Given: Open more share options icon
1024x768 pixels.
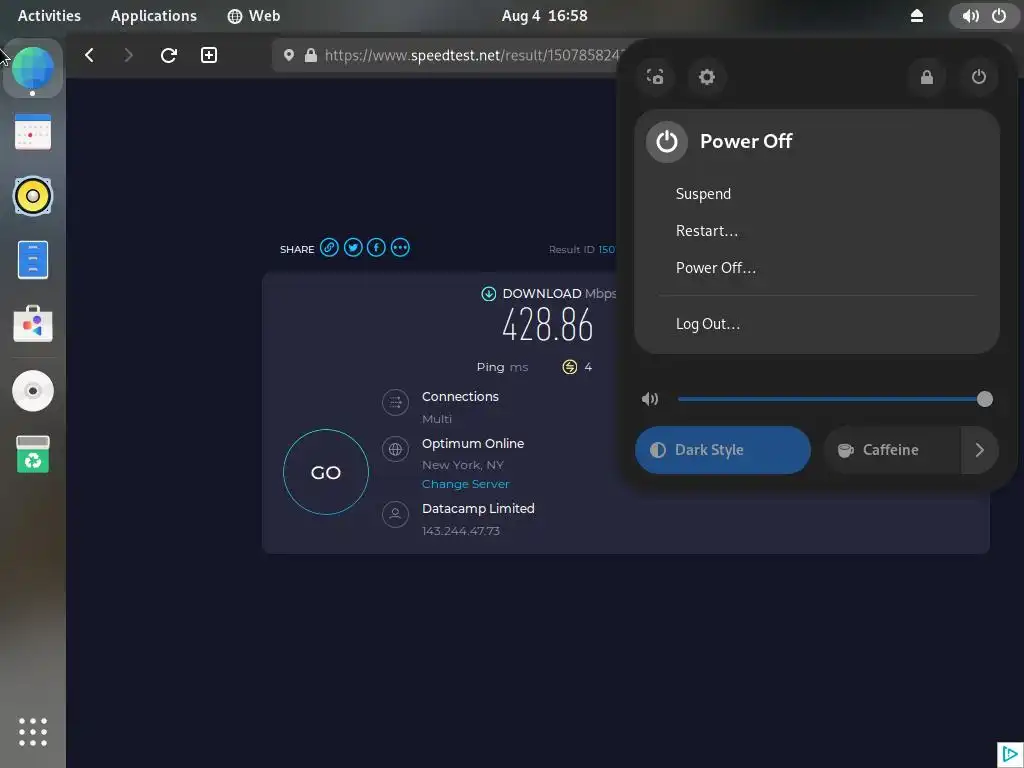Looking at the screenshot, I should [400, 248].
